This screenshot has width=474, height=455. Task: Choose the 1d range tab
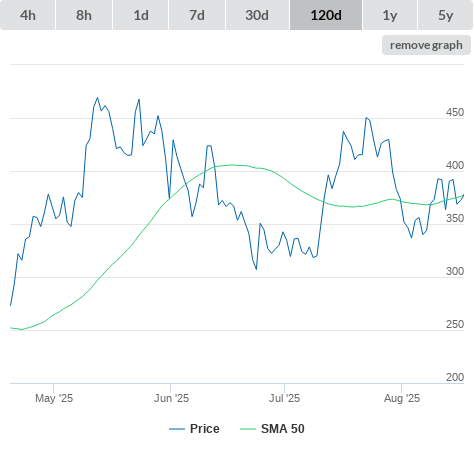141,15
